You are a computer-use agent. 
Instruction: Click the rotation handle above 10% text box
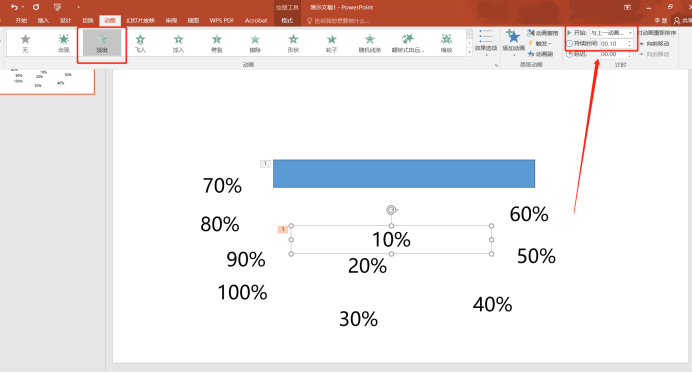click(x=391, y=210)
